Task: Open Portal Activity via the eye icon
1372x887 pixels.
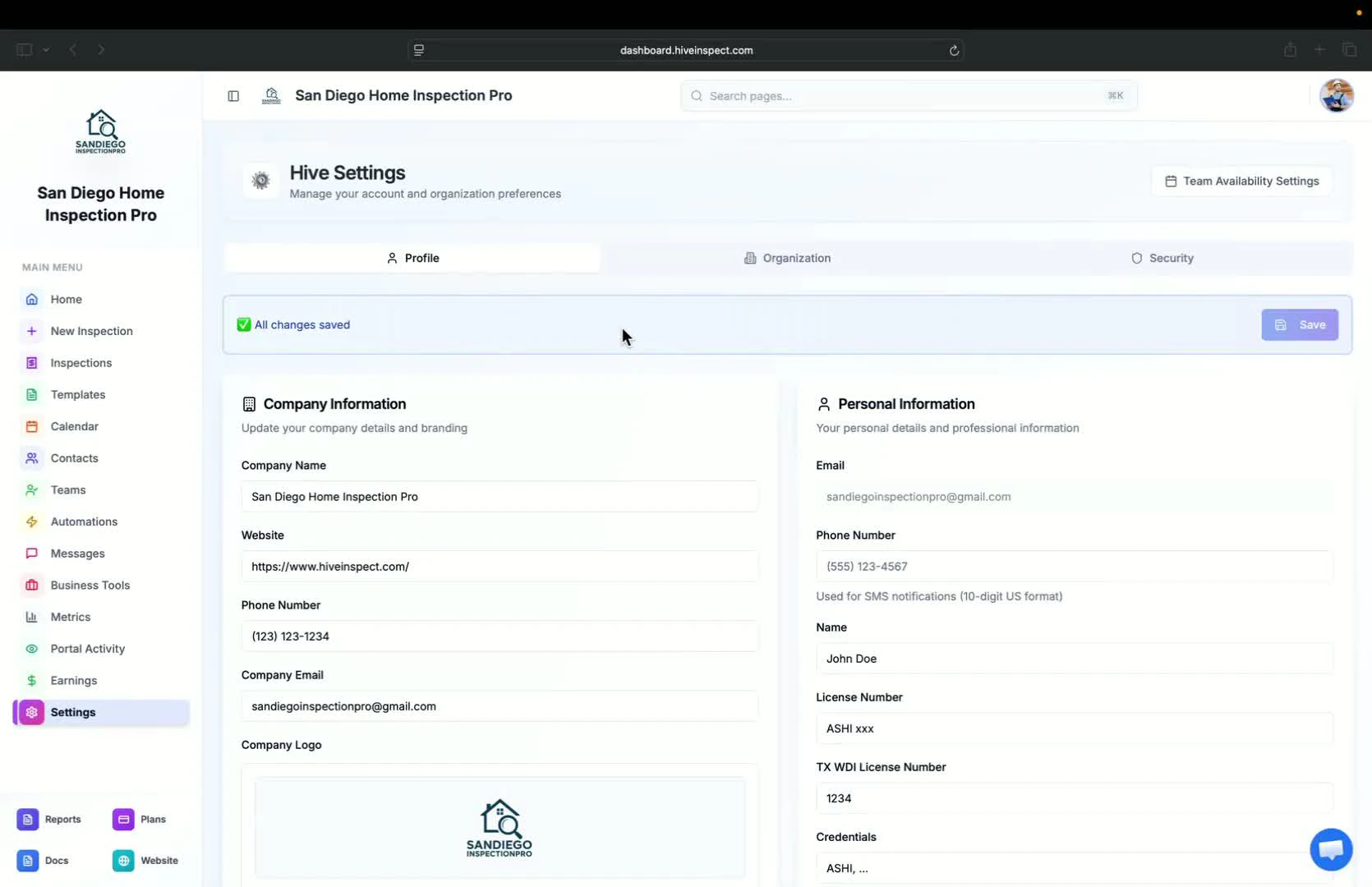Action: (31, 649)
